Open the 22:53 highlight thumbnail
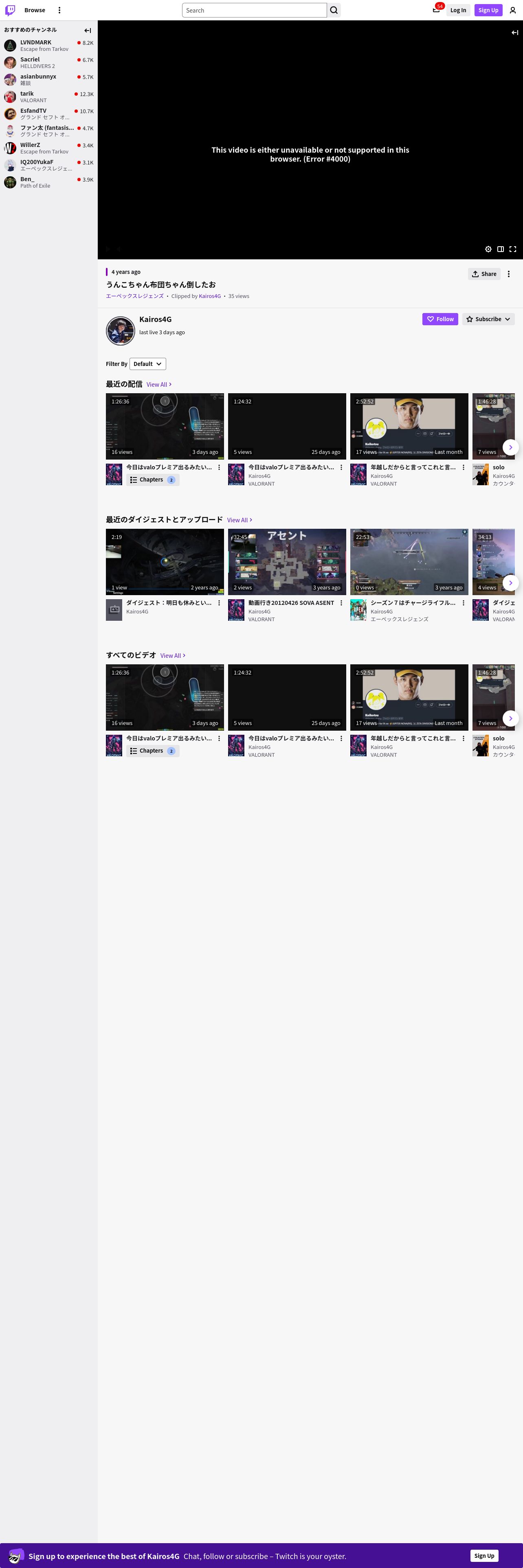523x1568 pixels. [x=409, y=562]
